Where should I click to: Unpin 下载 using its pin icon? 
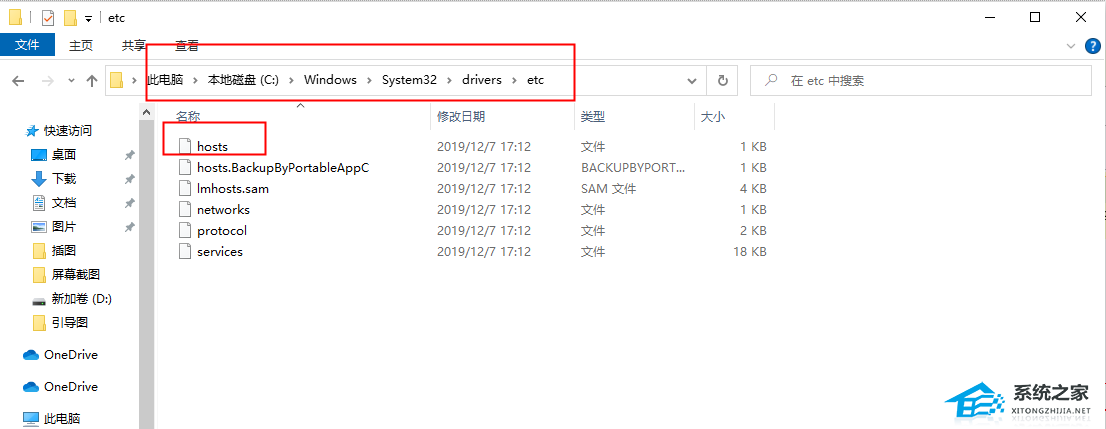click(x=129, y=179)
